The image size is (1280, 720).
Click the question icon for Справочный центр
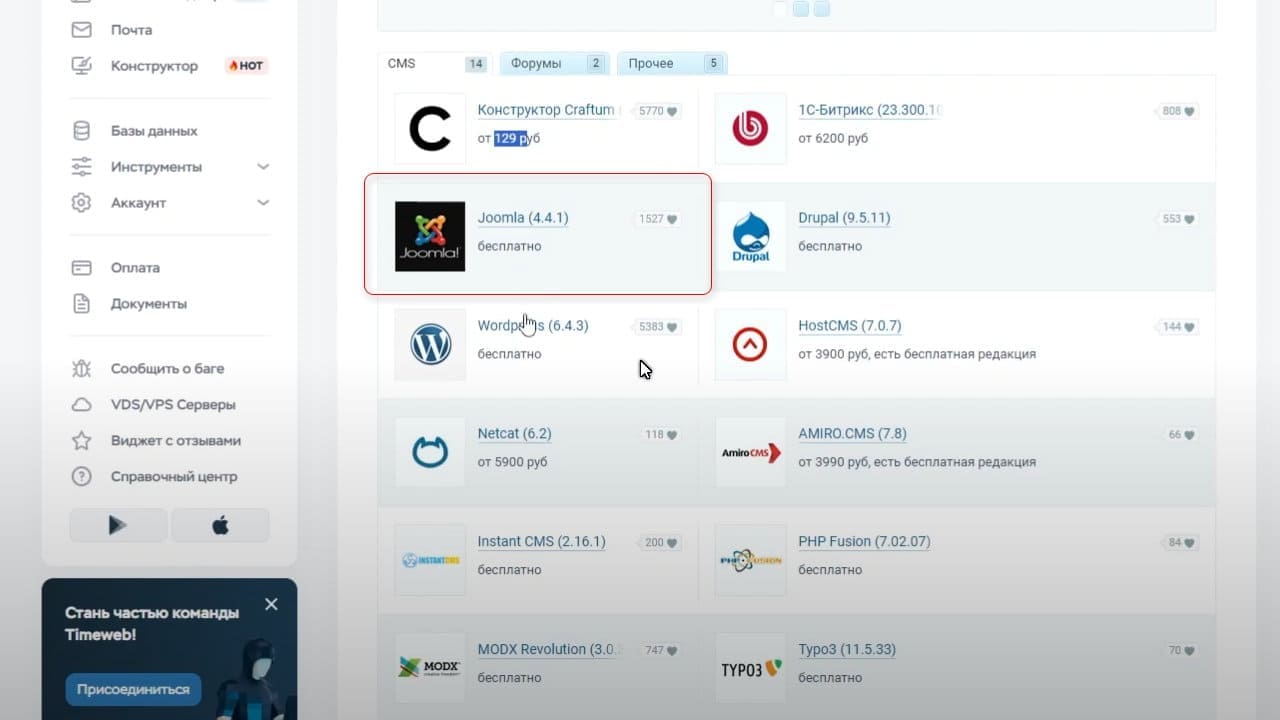tap(82, 477)
